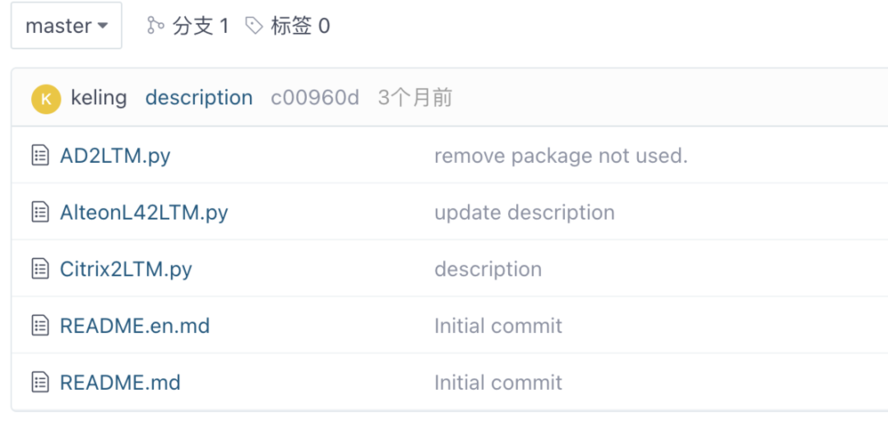The height and width of the screenshot is (421, 888).
Task: Open the AlteonL42LTM.py file
Action: [144, 212]
